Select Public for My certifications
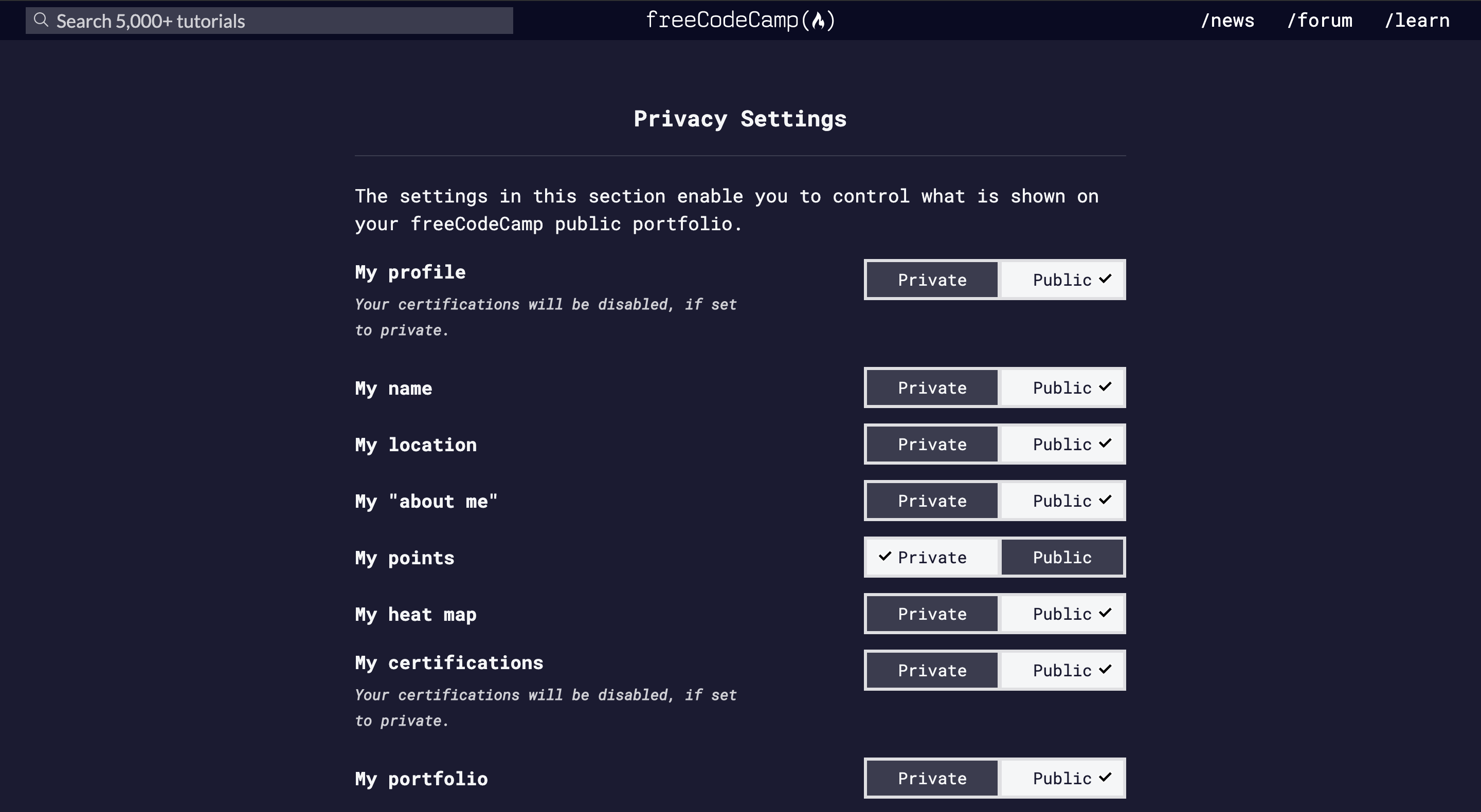This screenshot has width=1481, height=812. (1062, 671)
